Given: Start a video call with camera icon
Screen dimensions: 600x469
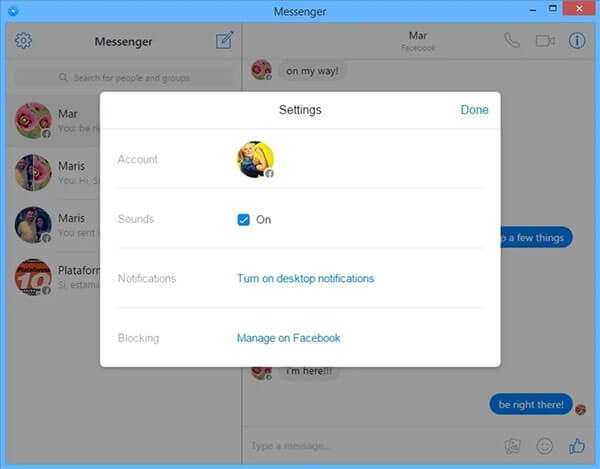Looking at the screenshot, I should (545, 41).
